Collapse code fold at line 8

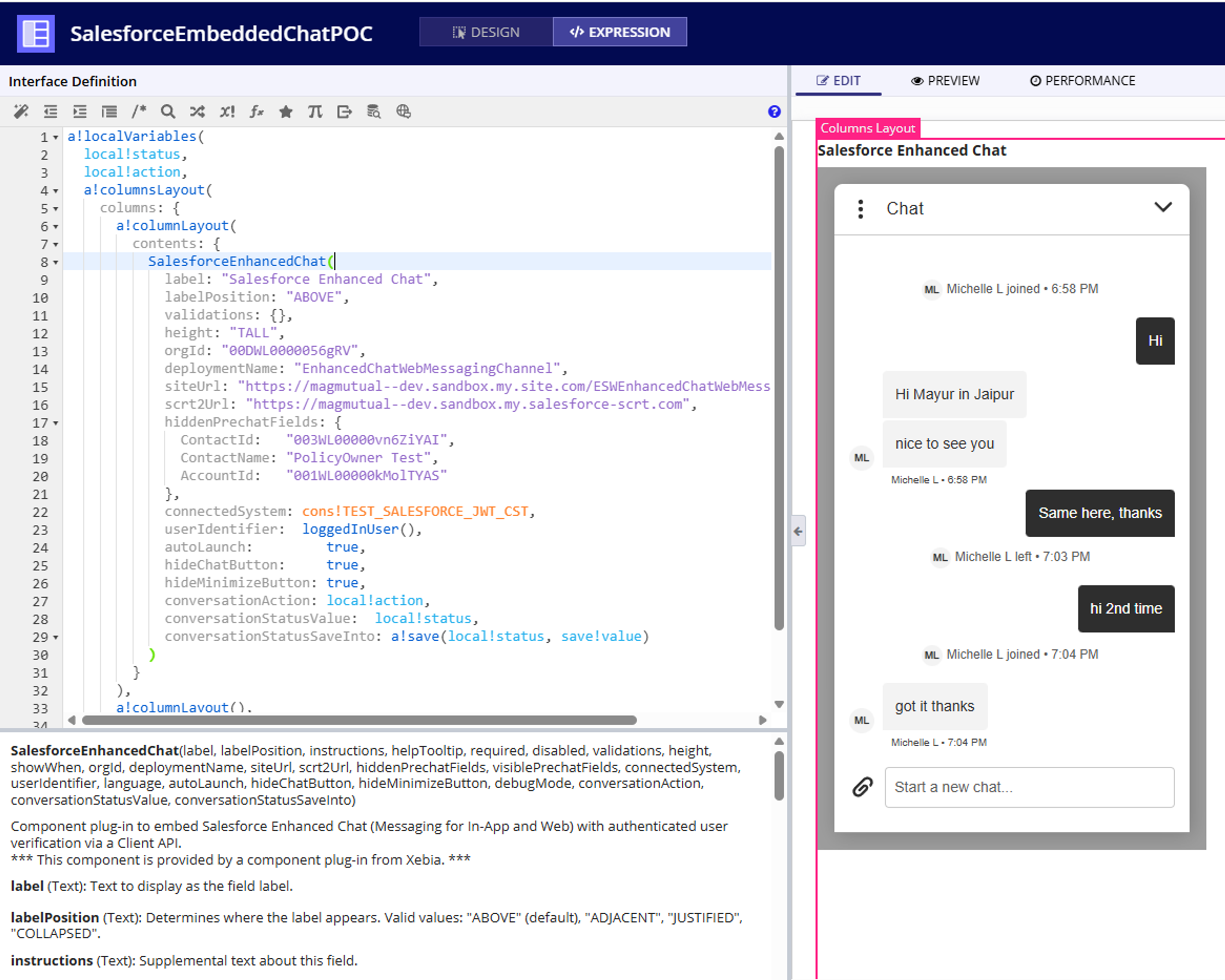click(x=56, y=262)
